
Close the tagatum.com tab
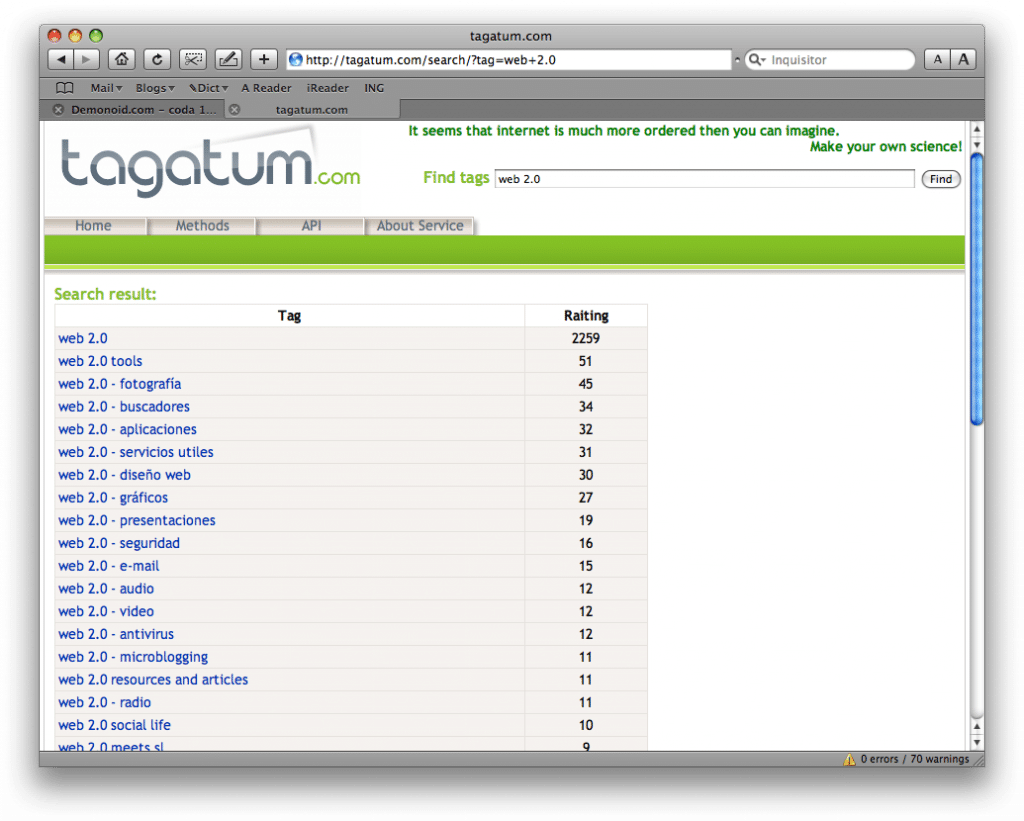(234, 110)
